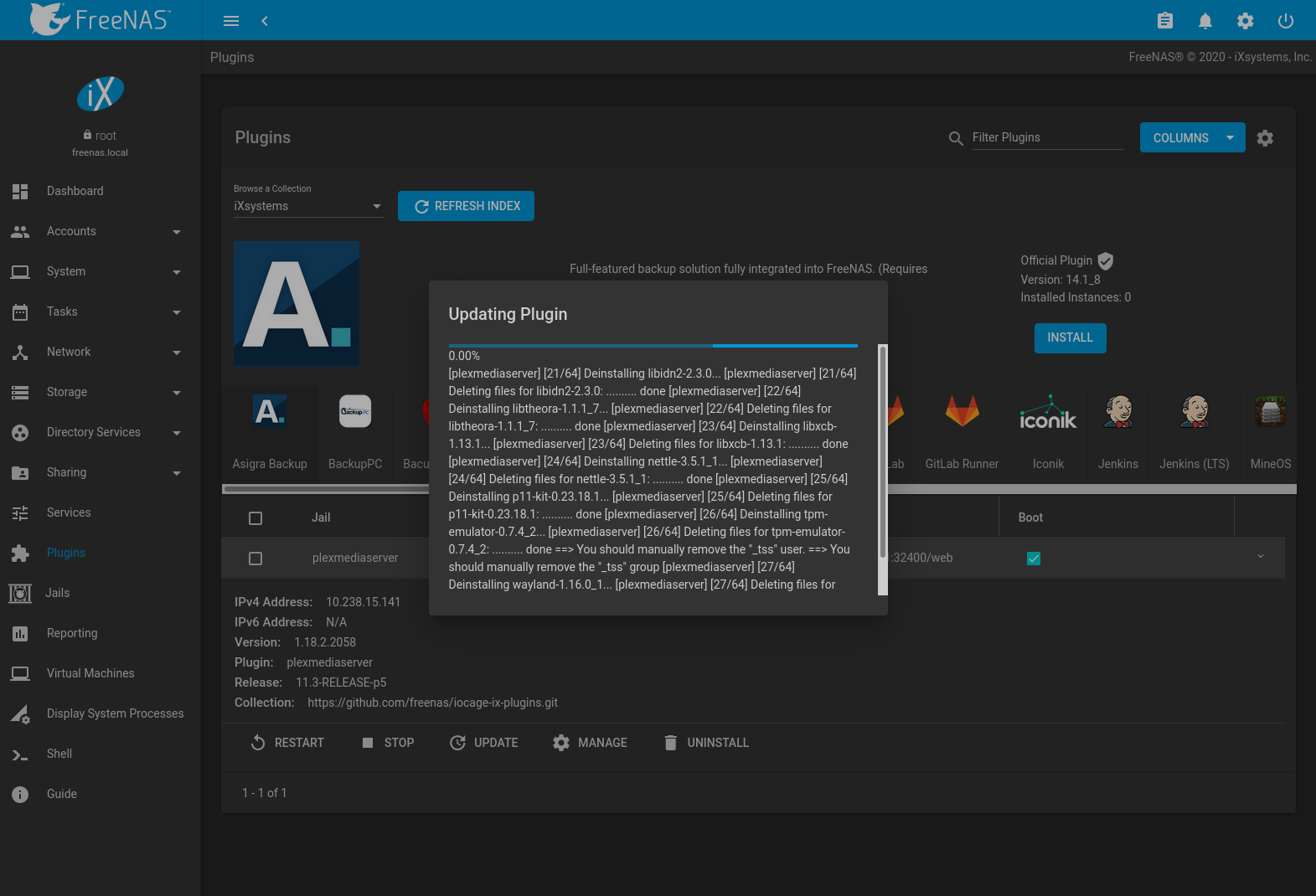Select the Jenkins (LTS) plugin icon
This screenshot has width=1316, height=896.
(x=1194, y=412)
